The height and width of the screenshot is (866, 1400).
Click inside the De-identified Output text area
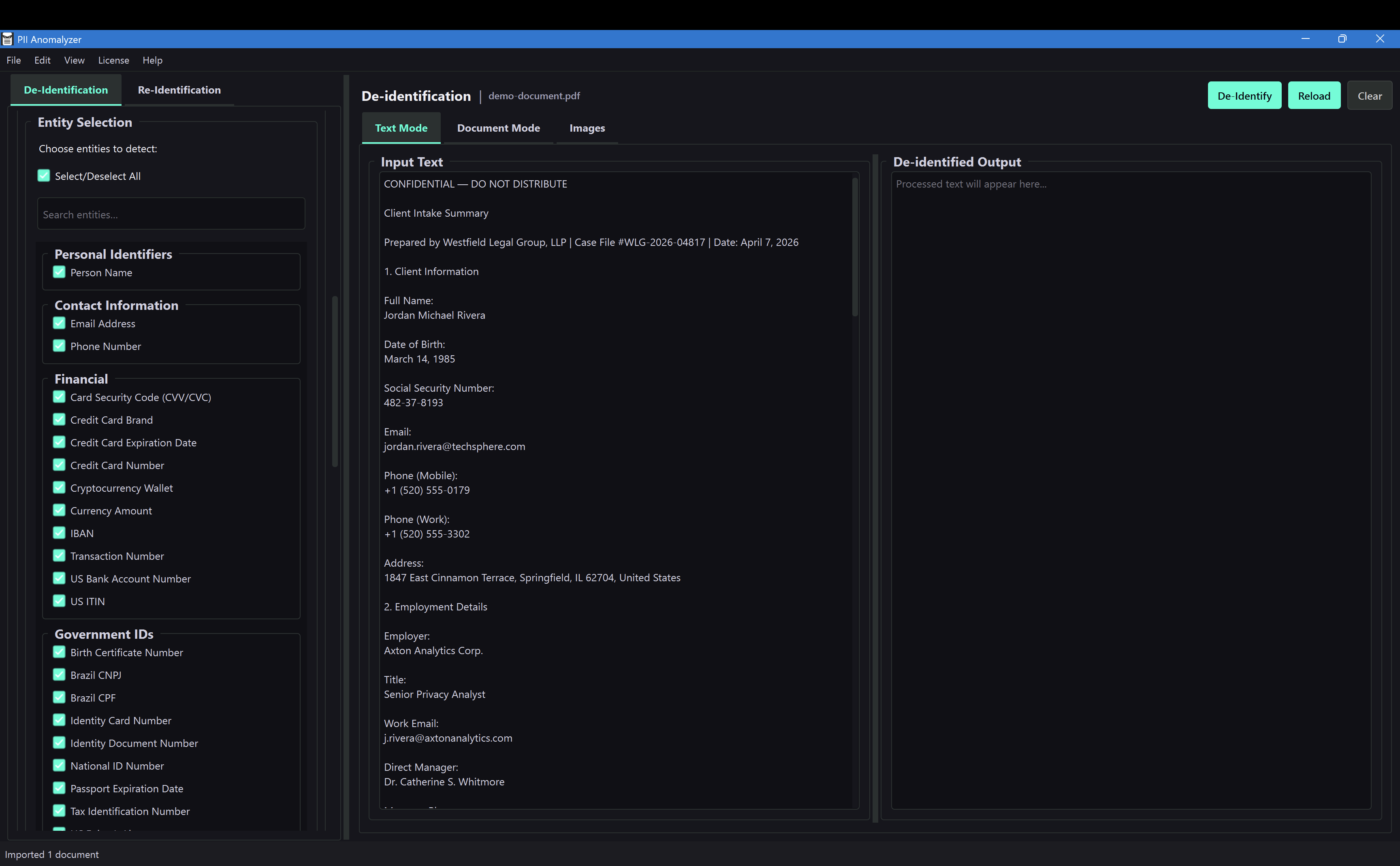click(1131, 490)
